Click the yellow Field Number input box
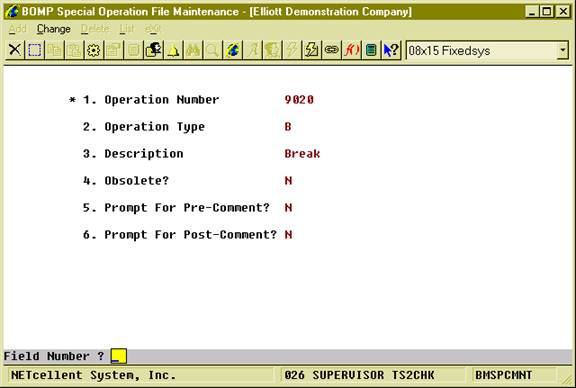Viewport: 576px width, 388px height. [x=119, y=356]
